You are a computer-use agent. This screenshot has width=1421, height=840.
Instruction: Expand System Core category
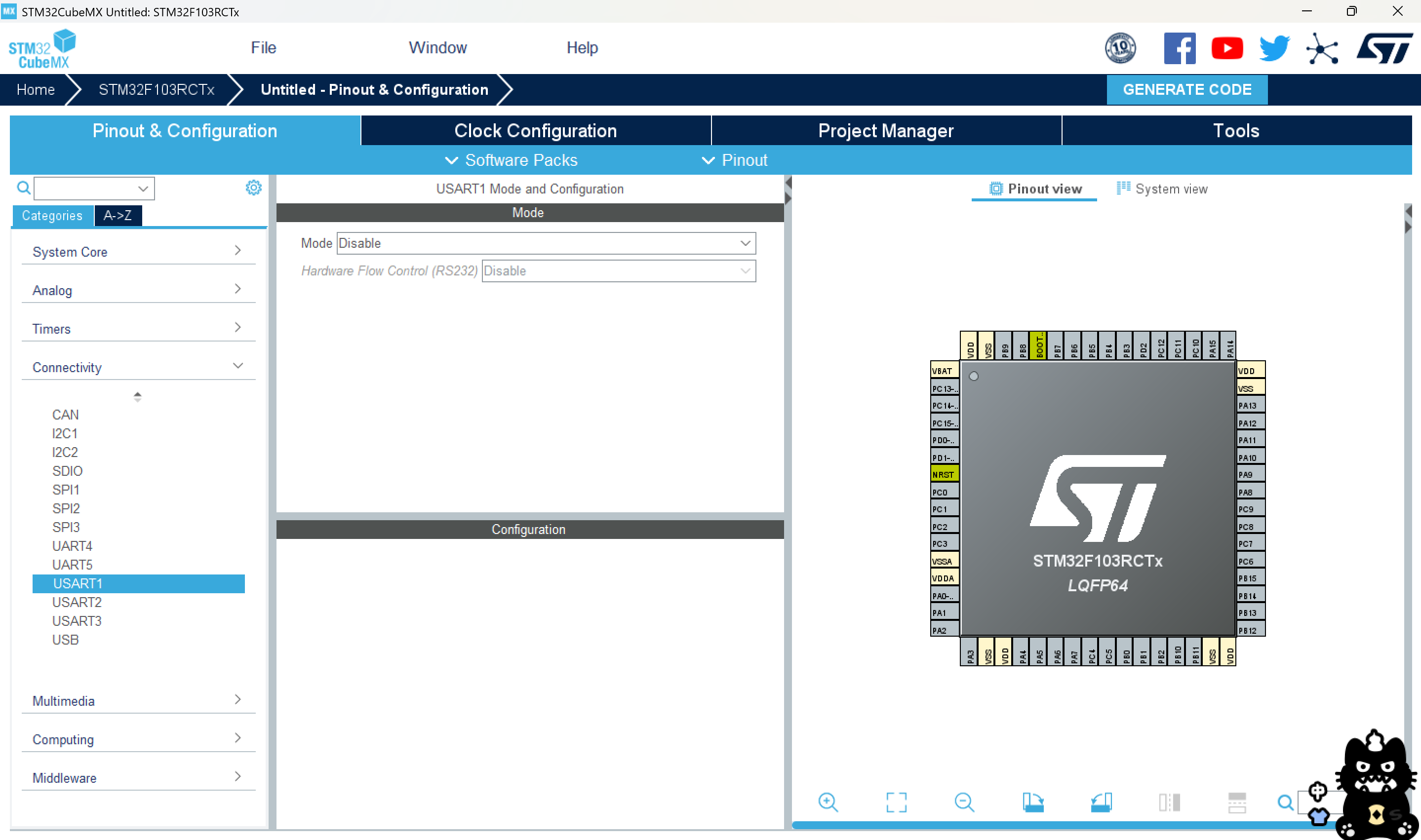[x=138, y=251]
